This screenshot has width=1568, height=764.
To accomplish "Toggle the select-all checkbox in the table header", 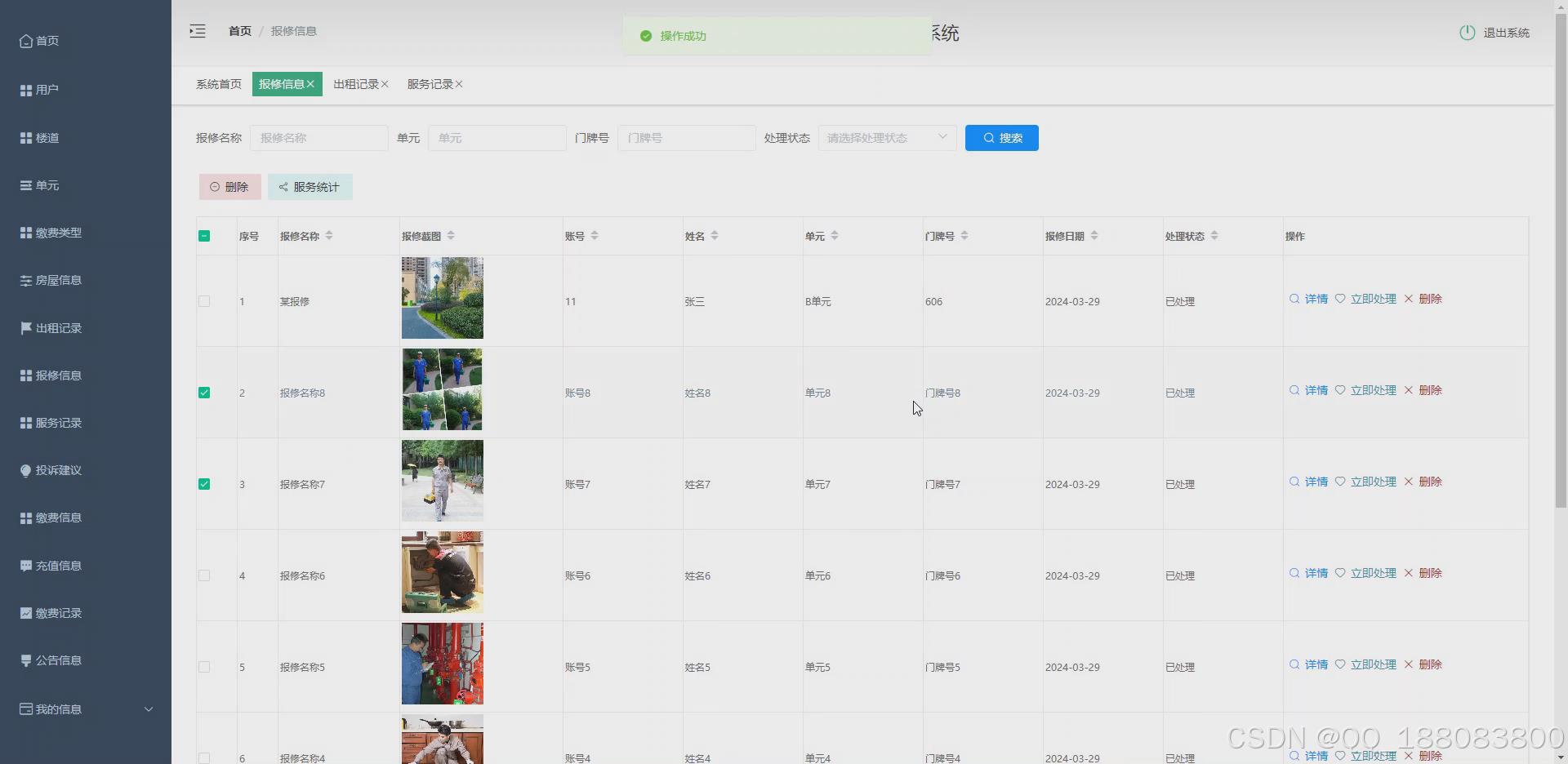I will [203, 236].
